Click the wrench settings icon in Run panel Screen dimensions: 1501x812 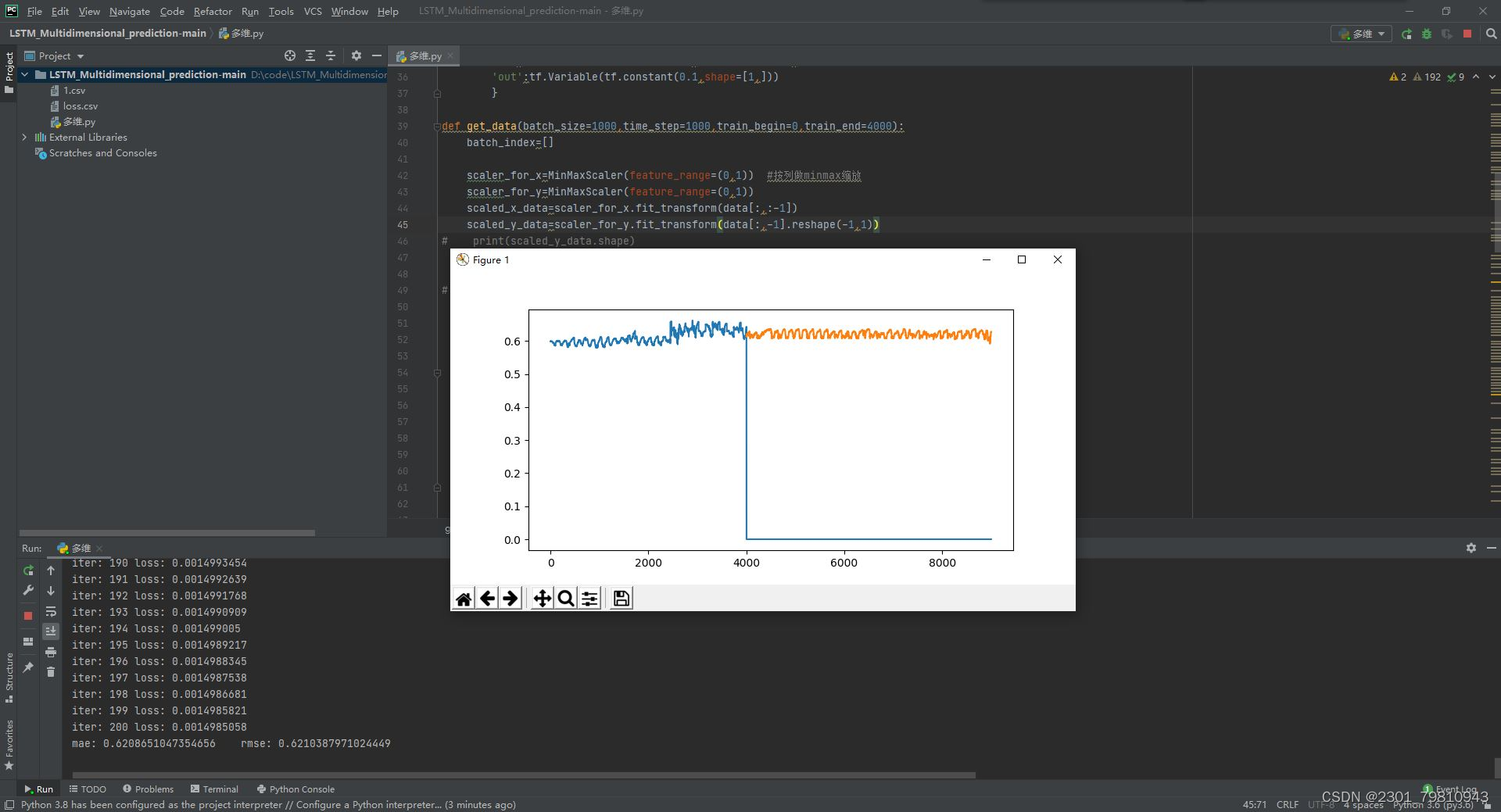coord(28,591)
